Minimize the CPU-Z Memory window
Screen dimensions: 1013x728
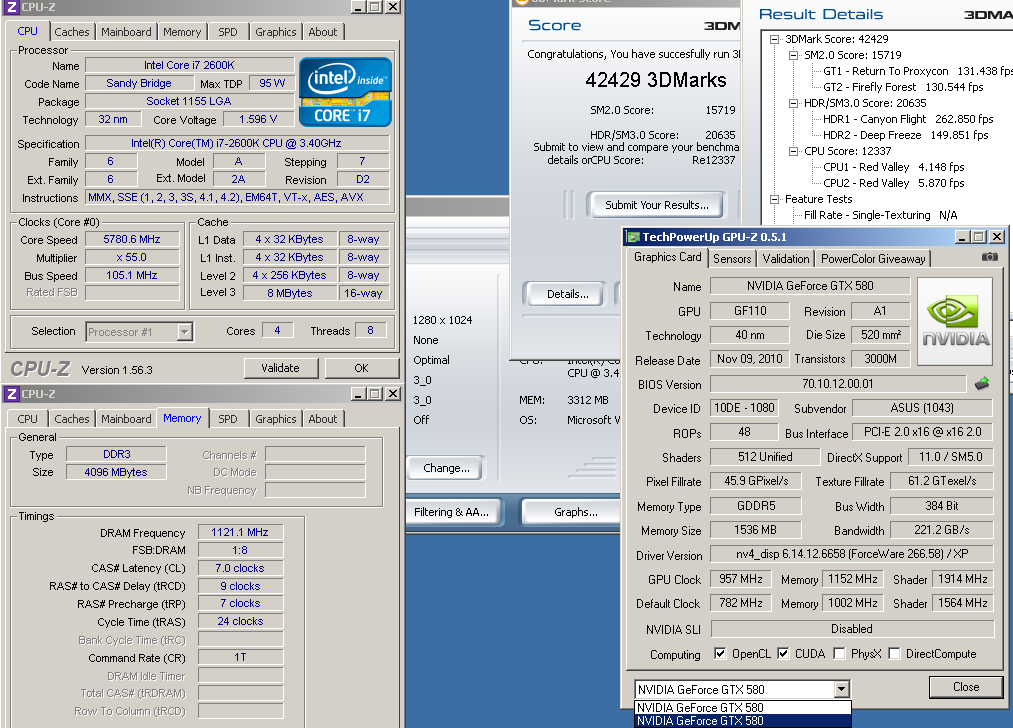pos(358,393)
